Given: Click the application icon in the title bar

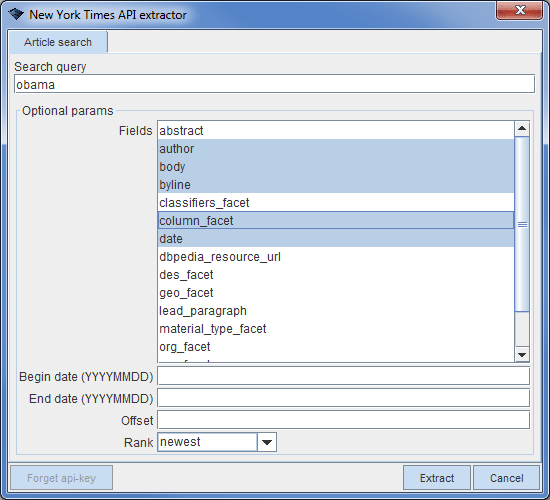Looking at the screenshot, I should tap(16, 14).
